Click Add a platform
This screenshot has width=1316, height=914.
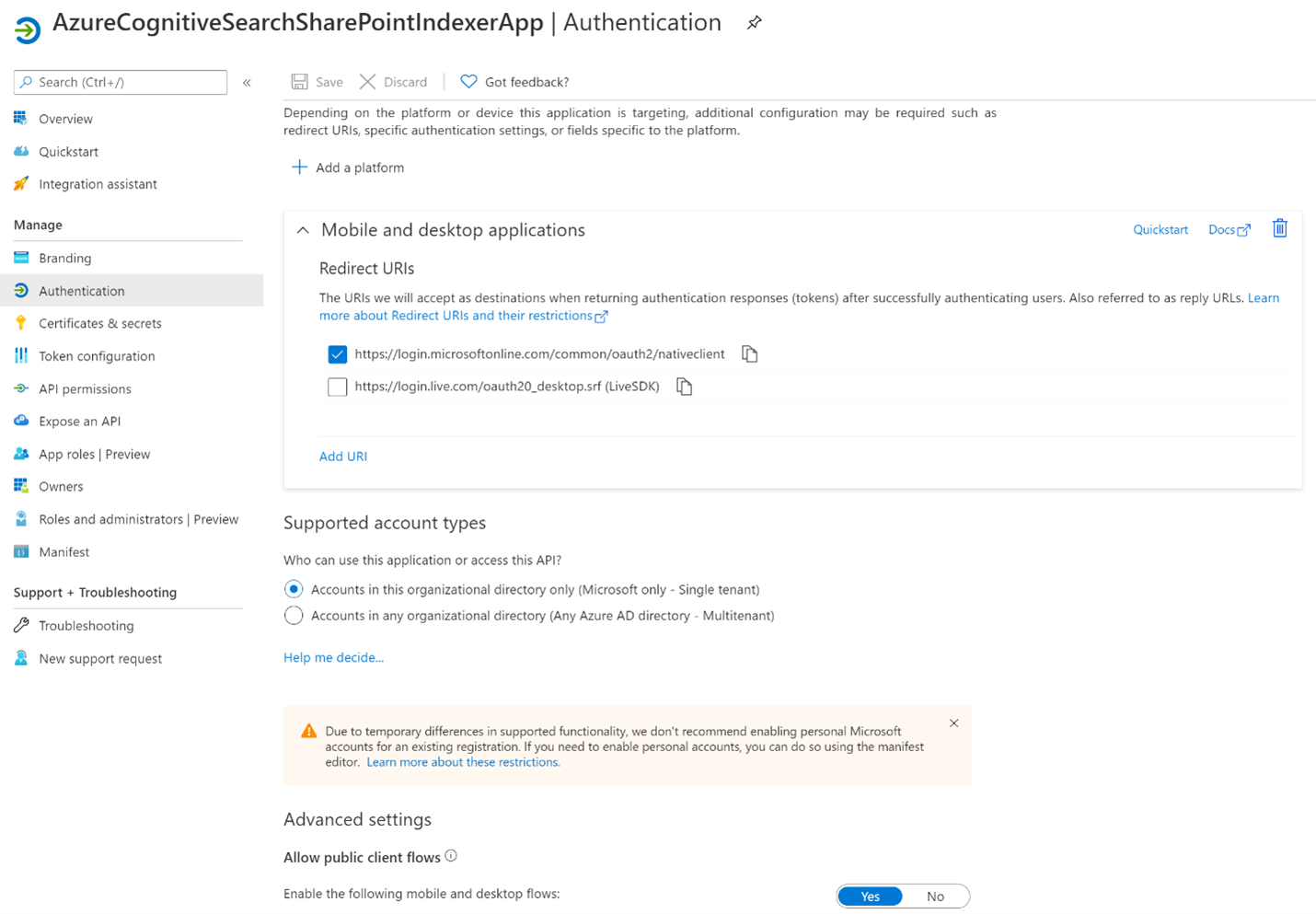point(349,168)
